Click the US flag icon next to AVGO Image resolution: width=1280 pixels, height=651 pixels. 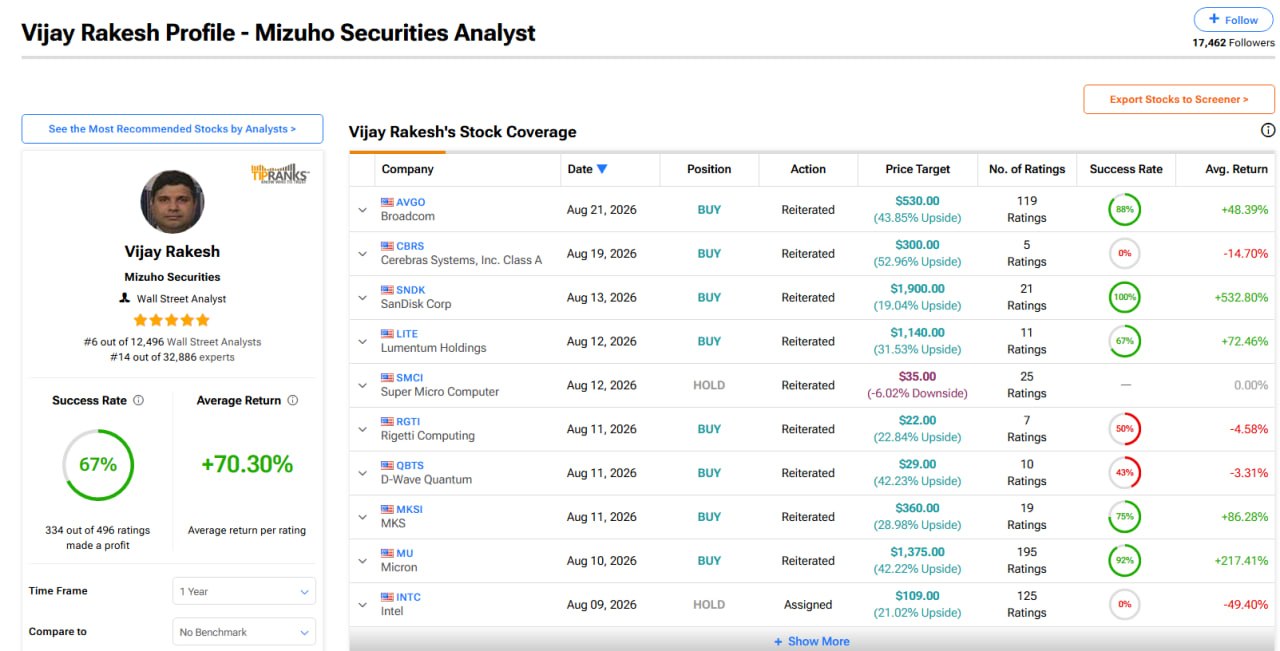[x=387, y=202]
